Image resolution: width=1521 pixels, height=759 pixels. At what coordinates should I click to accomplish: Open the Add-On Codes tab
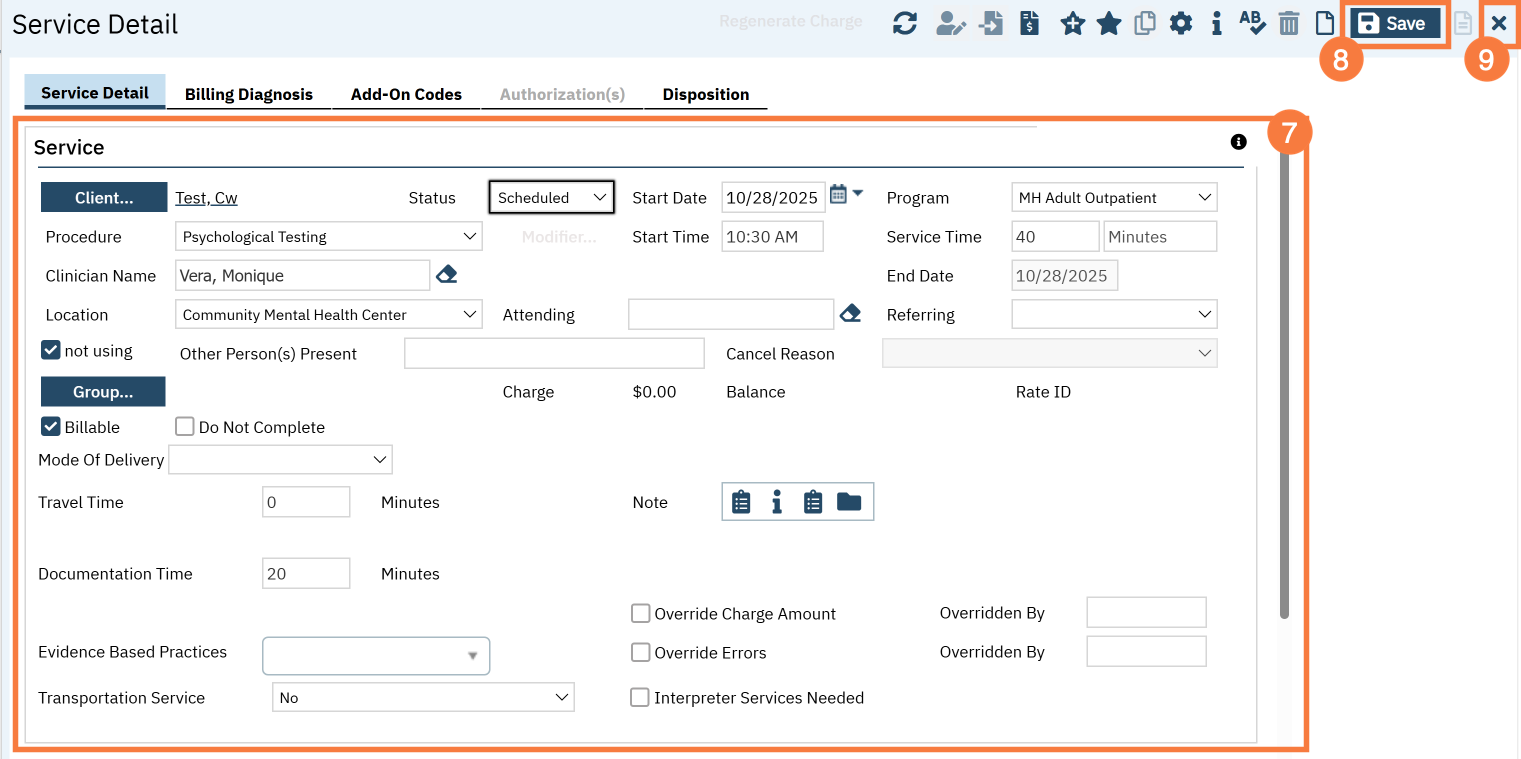tap(406, 94)
